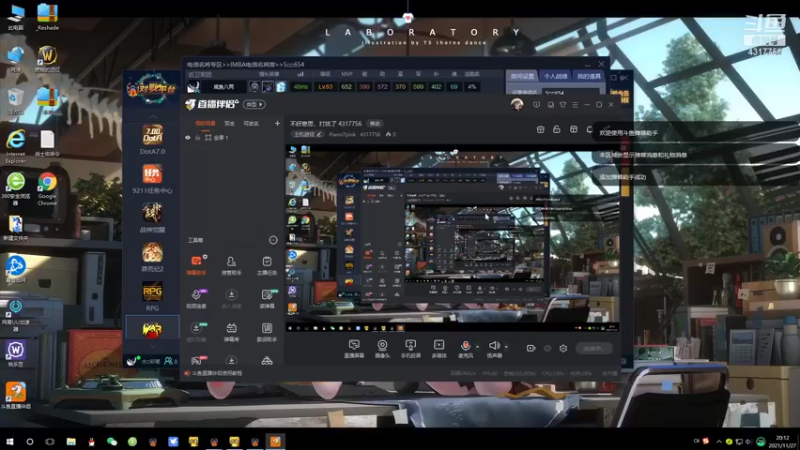Screen dimensions: 800x450
Task: Switch to the 个人战绩 tab
Action: click(x=556, y=76)
